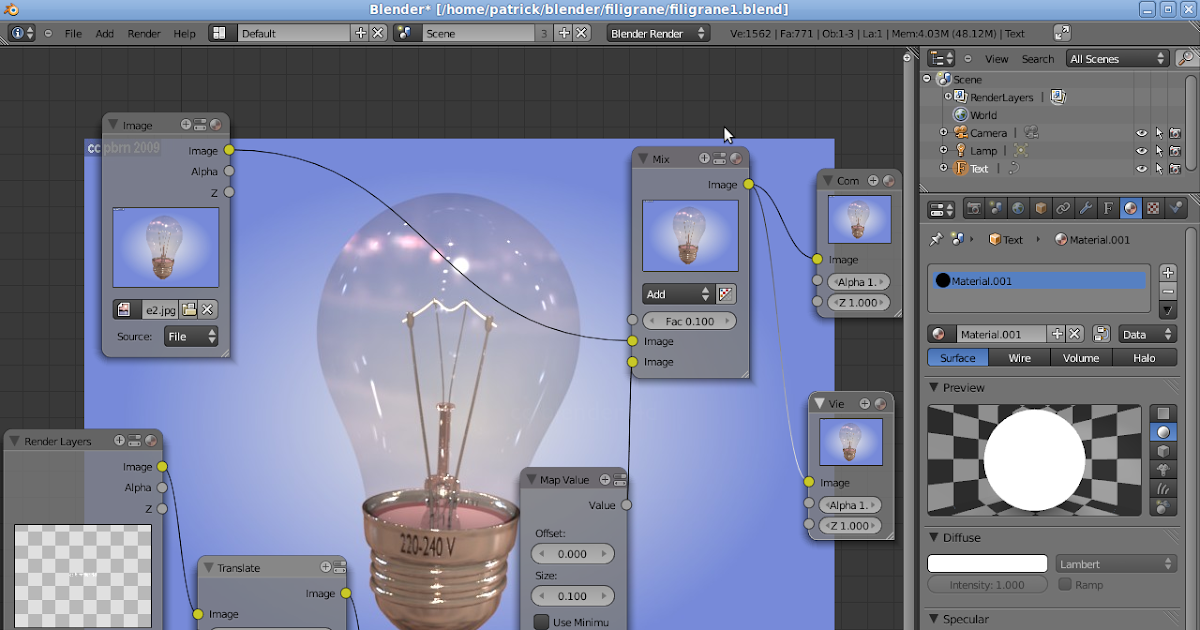The width and height of the screenshot is (1200, 630).
Task: Click the Fac 0.100 slider in Mix
Action: click(x=690, y=321)
